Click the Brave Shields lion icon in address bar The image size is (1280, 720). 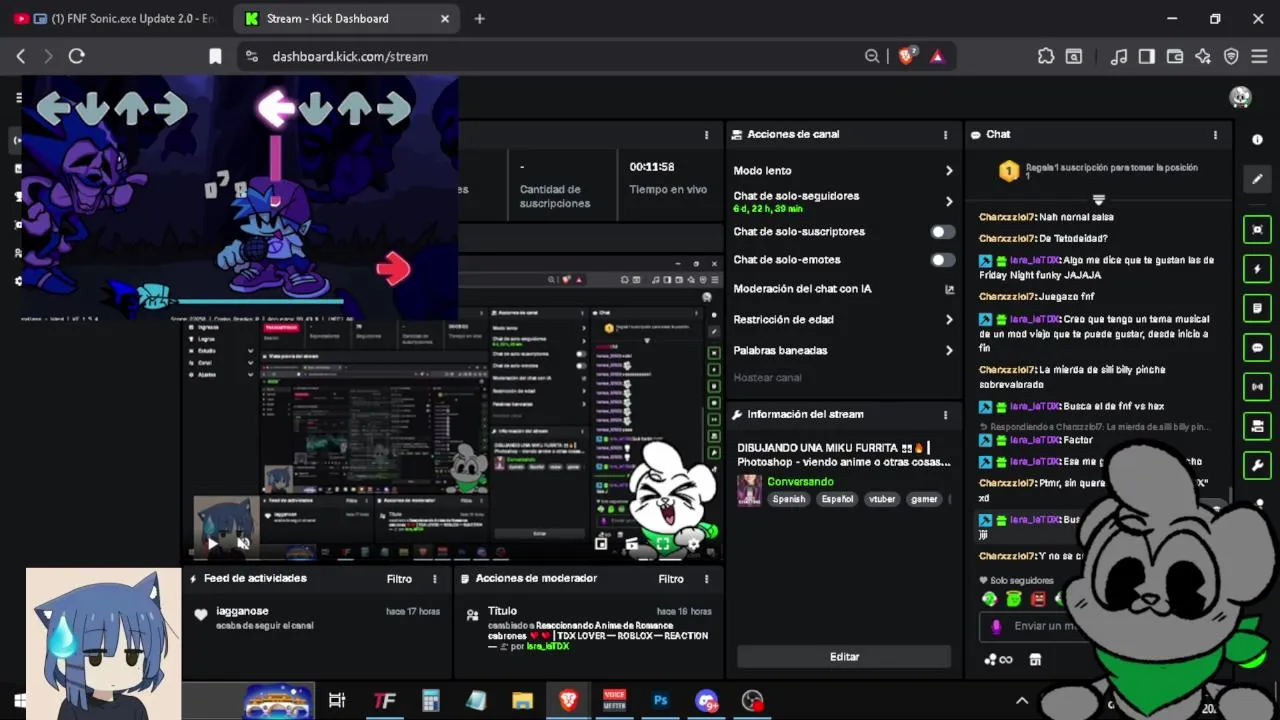tap(906, 57)
